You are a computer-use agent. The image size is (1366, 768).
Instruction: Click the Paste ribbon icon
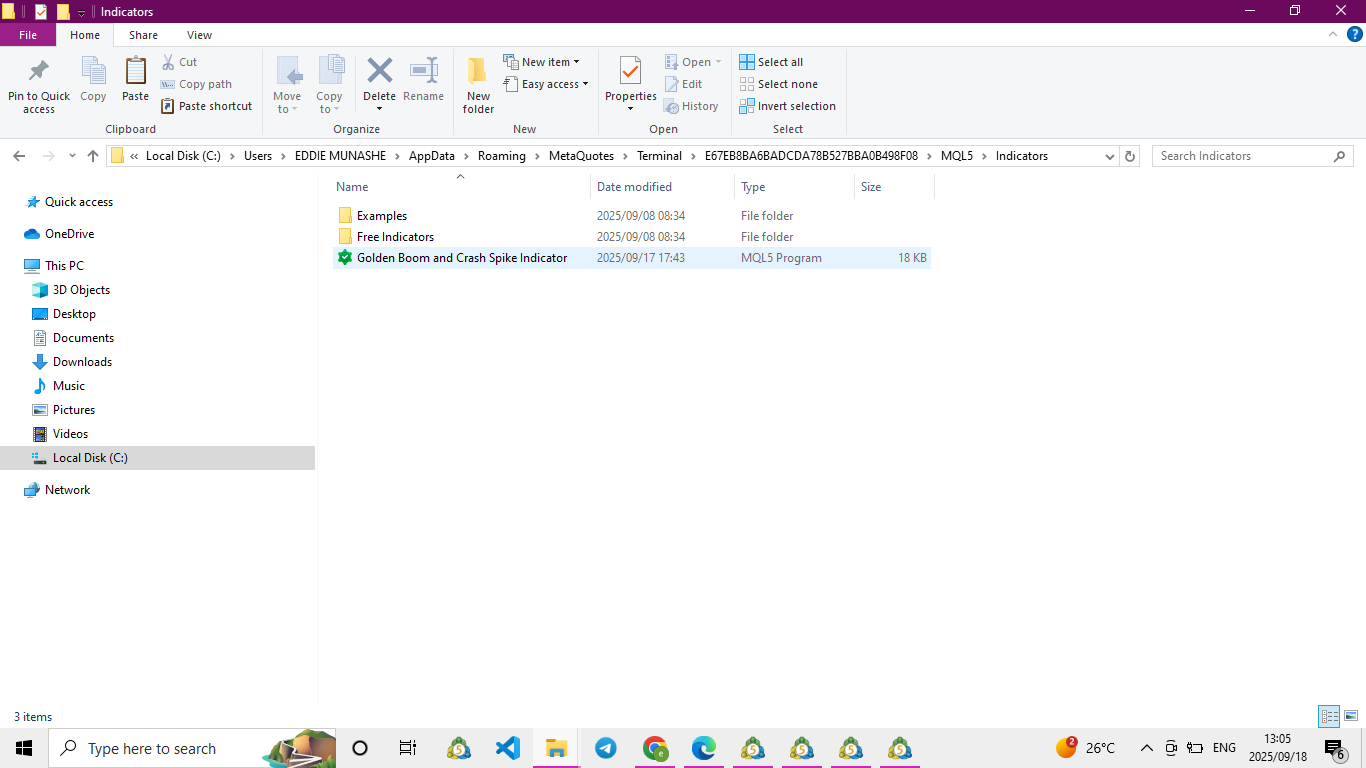click(x=135, y=80)
